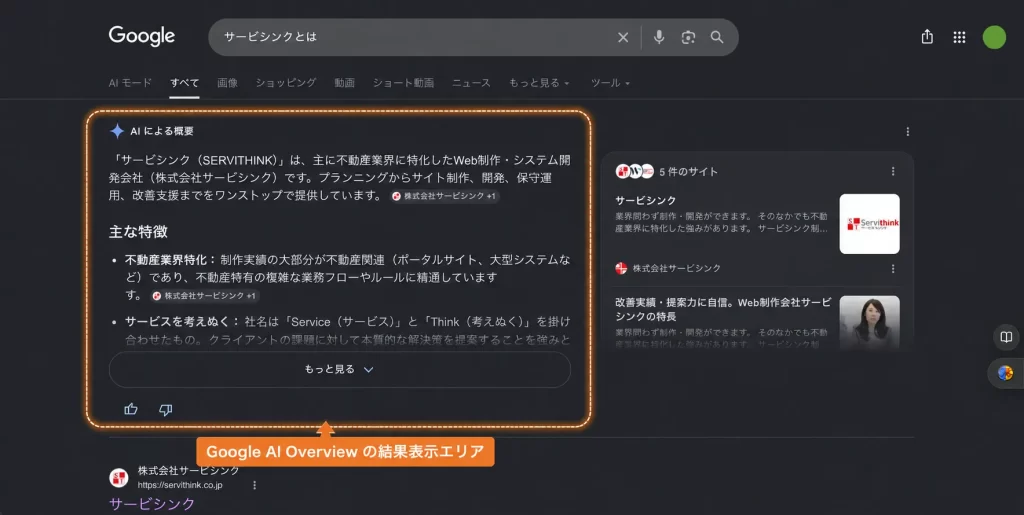1024x515 pixels.
Task: Click the stacked site favicons by 5 件のサイト
Action: click(634, 171)
